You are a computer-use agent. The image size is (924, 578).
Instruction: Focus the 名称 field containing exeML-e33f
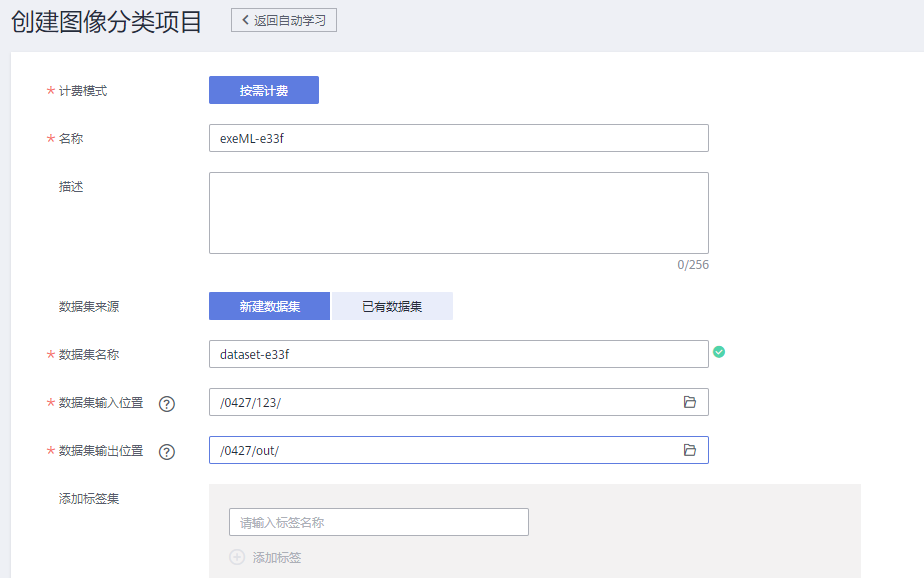pyautogui.click(x=458, y=138)
